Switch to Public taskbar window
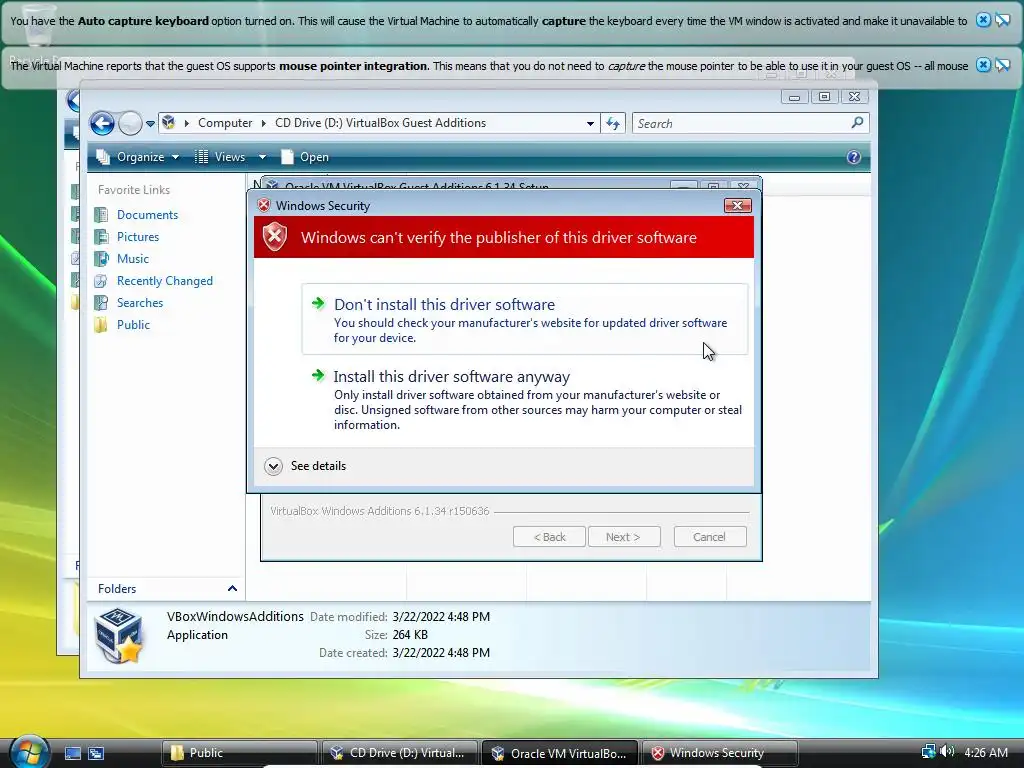 (x=239, y=753)
